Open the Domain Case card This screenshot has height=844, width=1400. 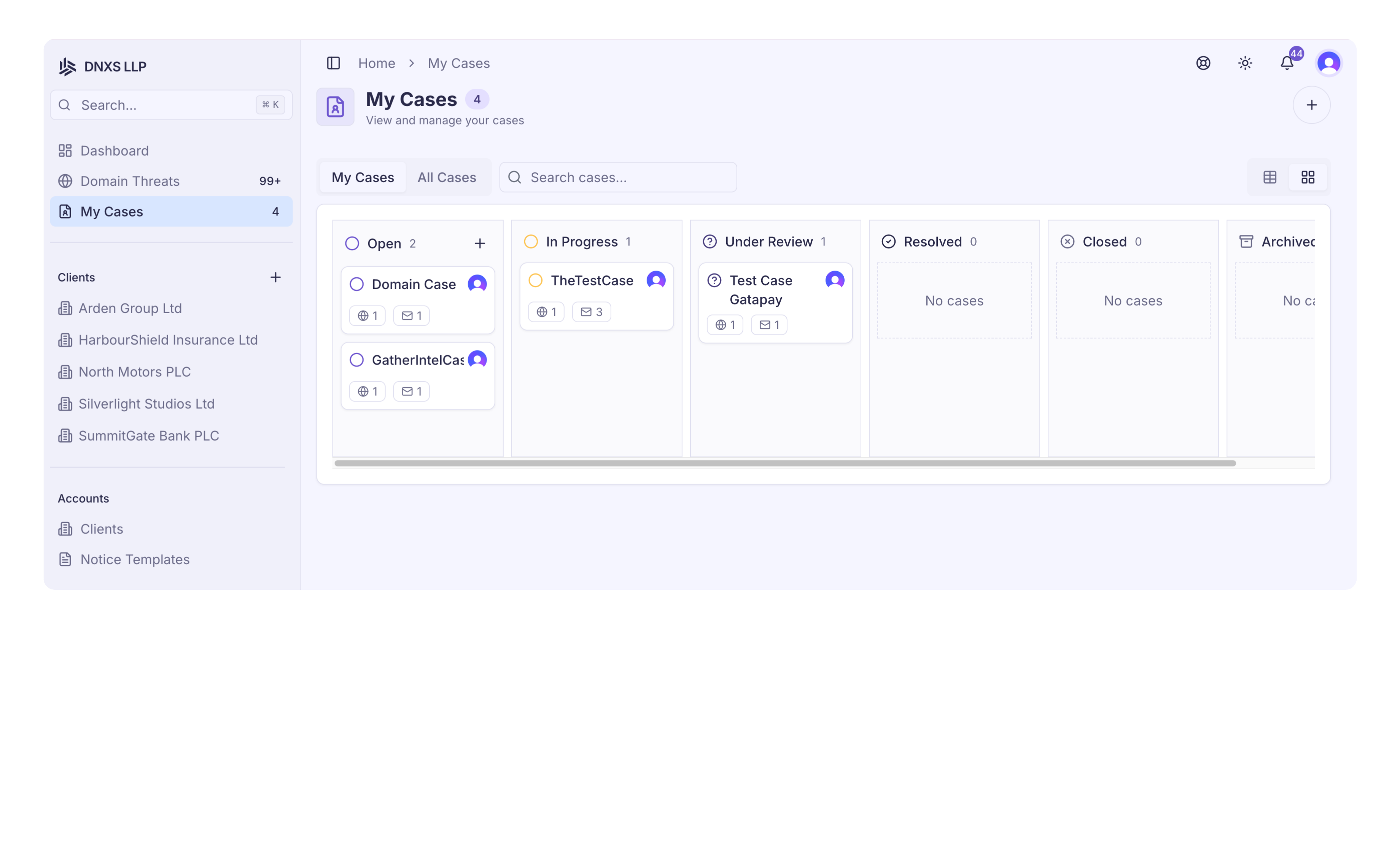point(414,284)
